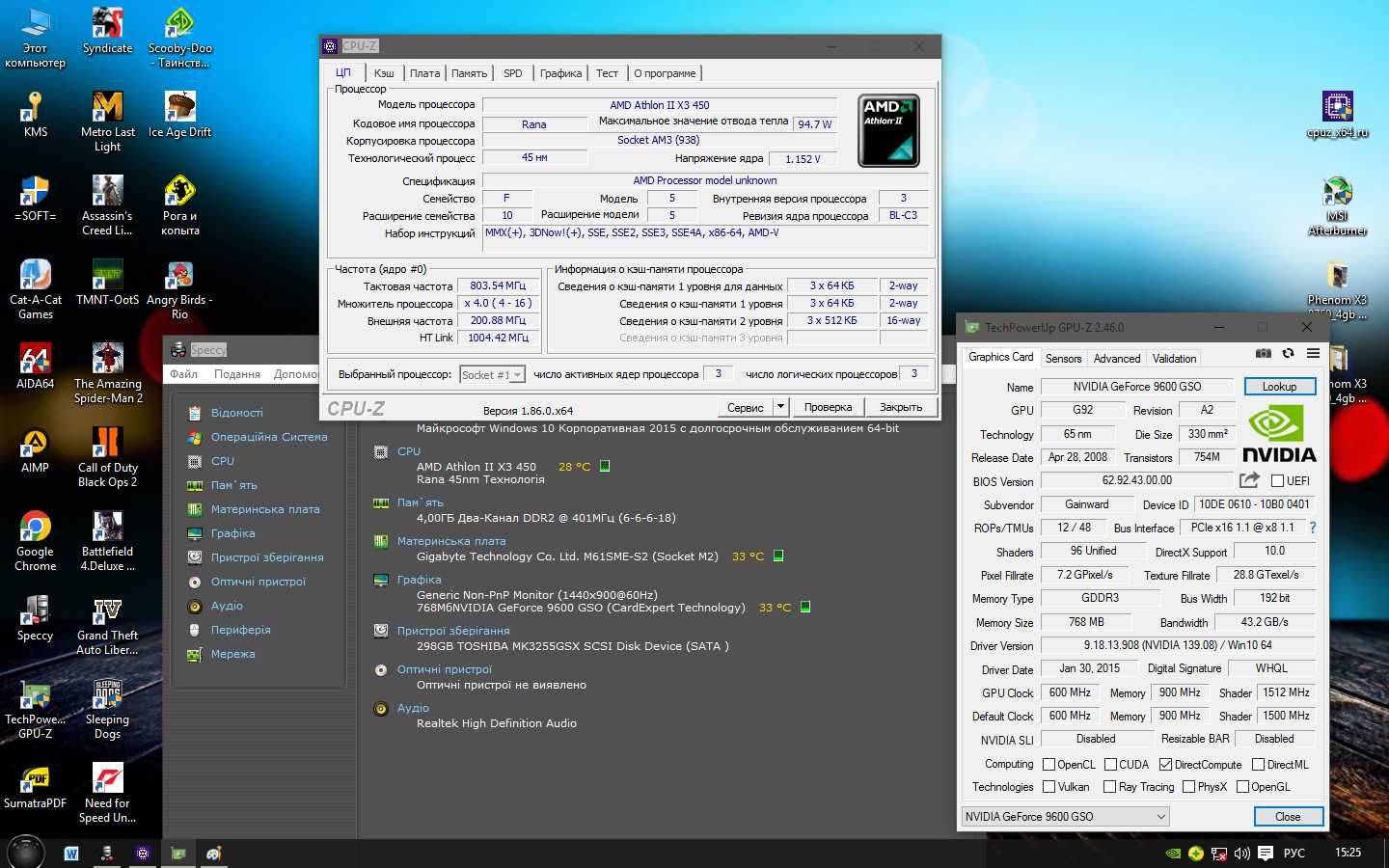The height and width of the screenshot is (868, 1389).
Task: Expand the Сервис dropdown arrow in CPU-Z
Action: (781, 407)
